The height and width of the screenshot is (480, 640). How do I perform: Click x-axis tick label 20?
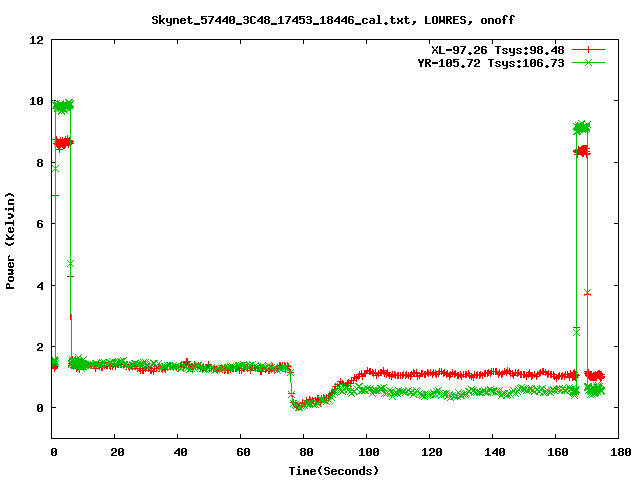(116, 452)
